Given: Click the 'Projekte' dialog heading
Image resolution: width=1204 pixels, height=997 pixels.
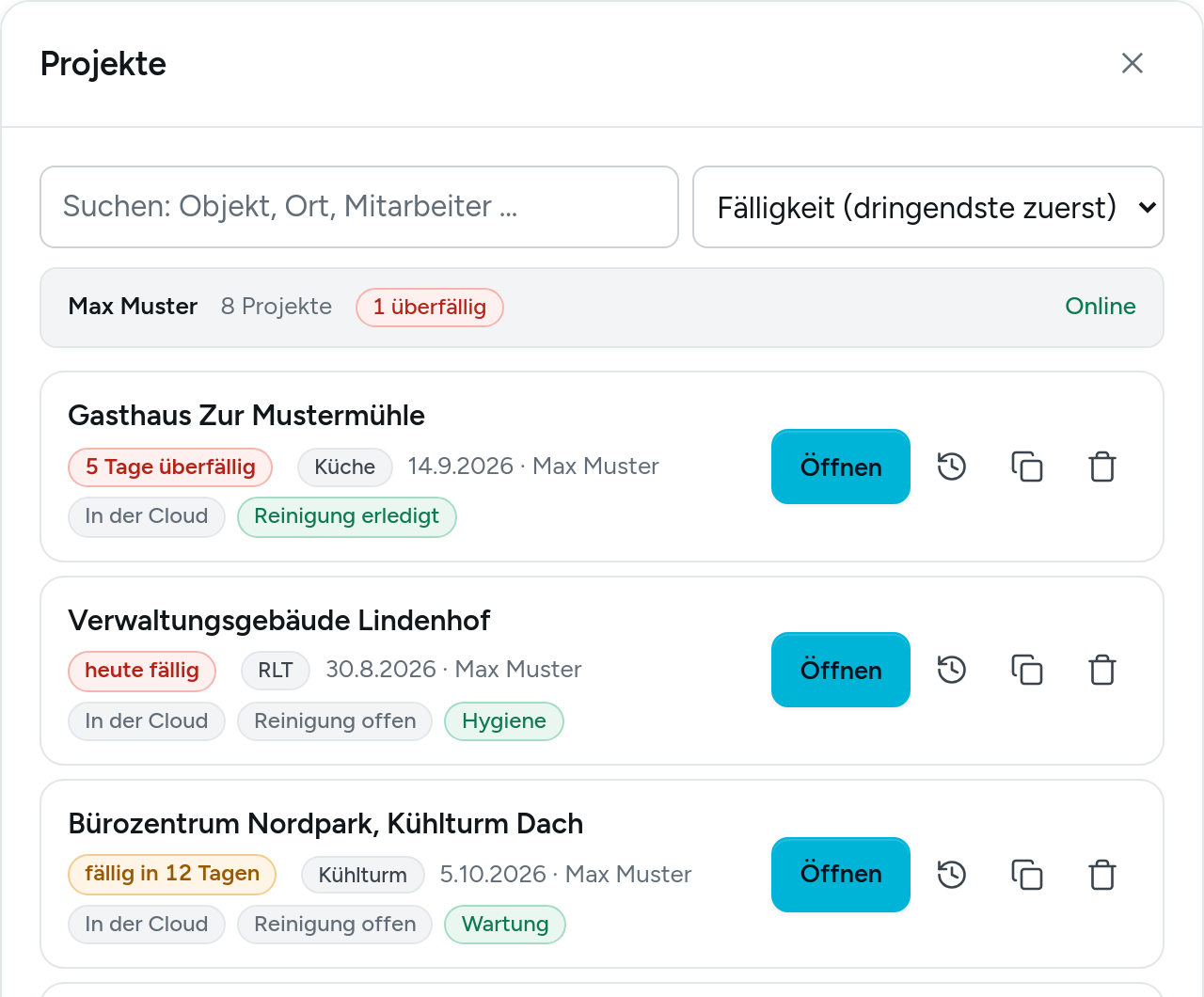Looking at the screenshot, I should (x=103, y=64).
